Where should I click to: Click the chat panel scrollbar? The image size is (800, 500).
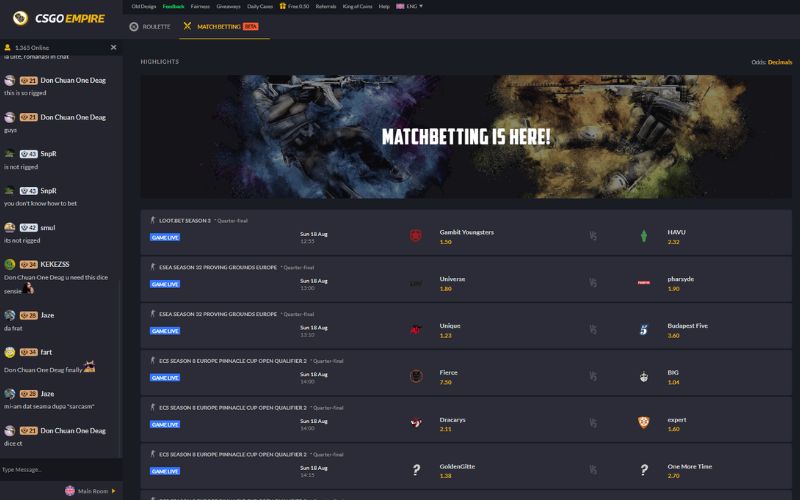120,367
